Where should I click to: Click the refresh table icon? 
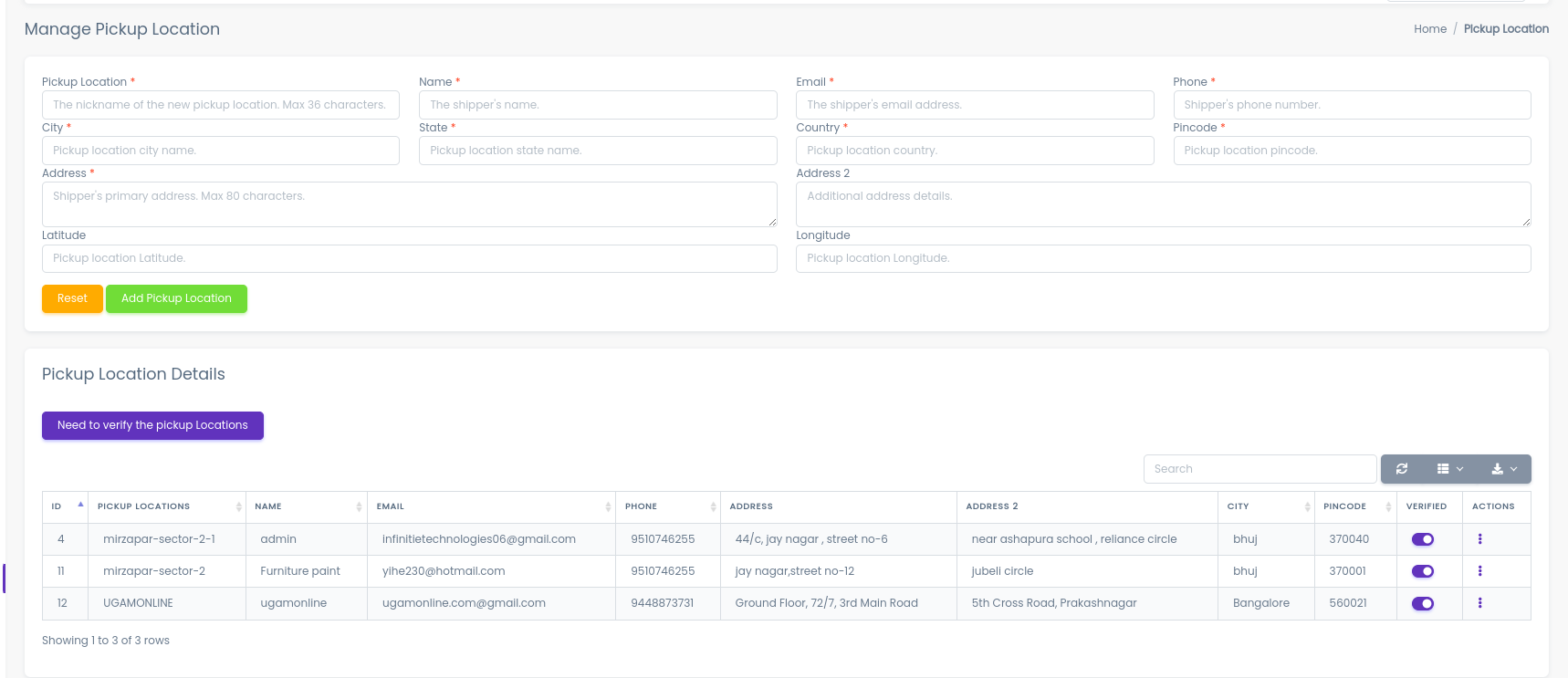(x=1401, y=469)
